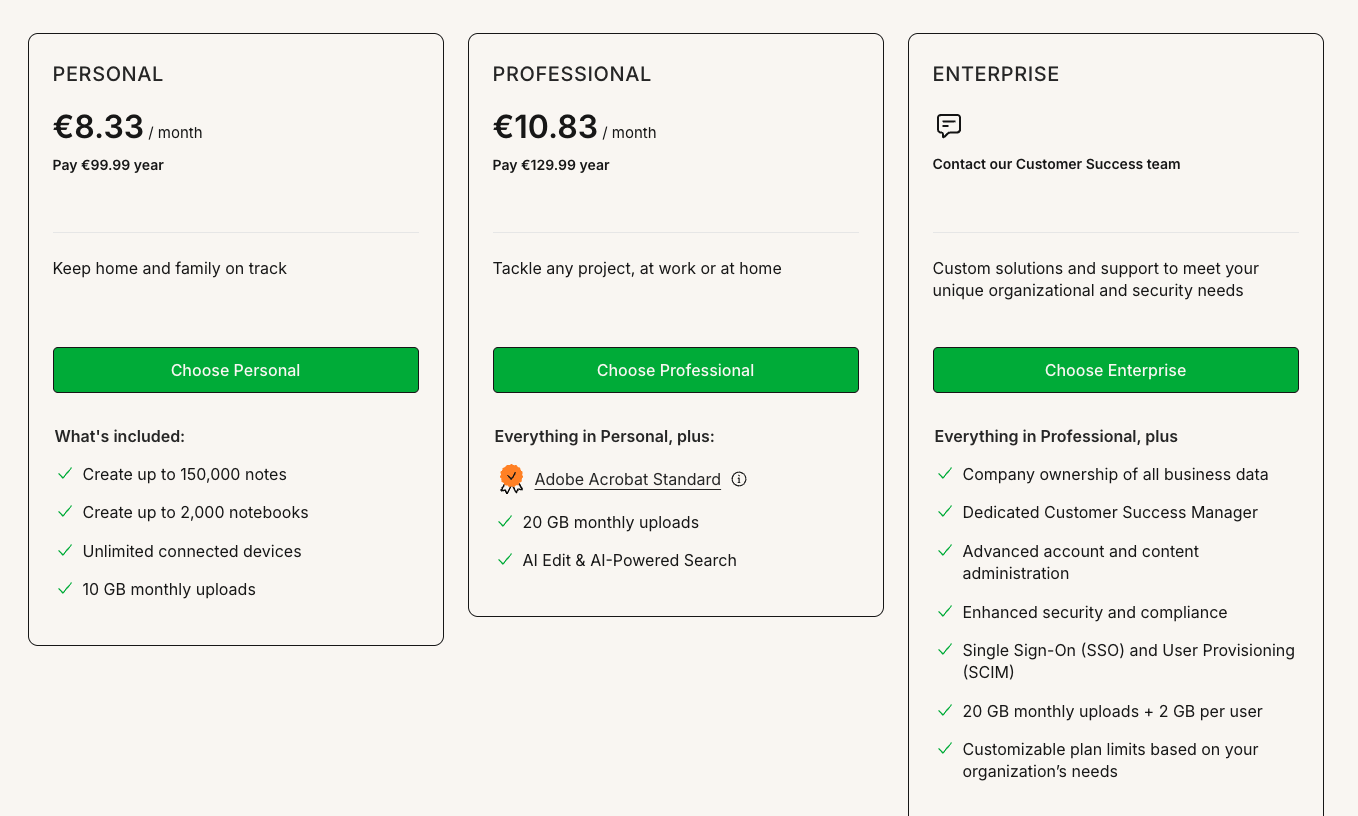Click the €10.83 per month price
This screenshot has width=1358, height=816.
coord(575,127)
